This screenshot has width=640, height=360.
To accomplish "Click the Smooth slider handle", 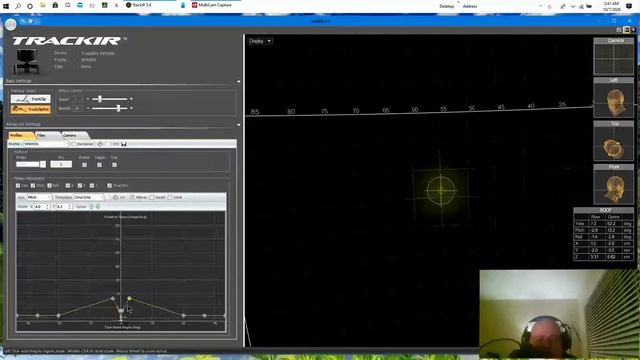I will (118, 108).
